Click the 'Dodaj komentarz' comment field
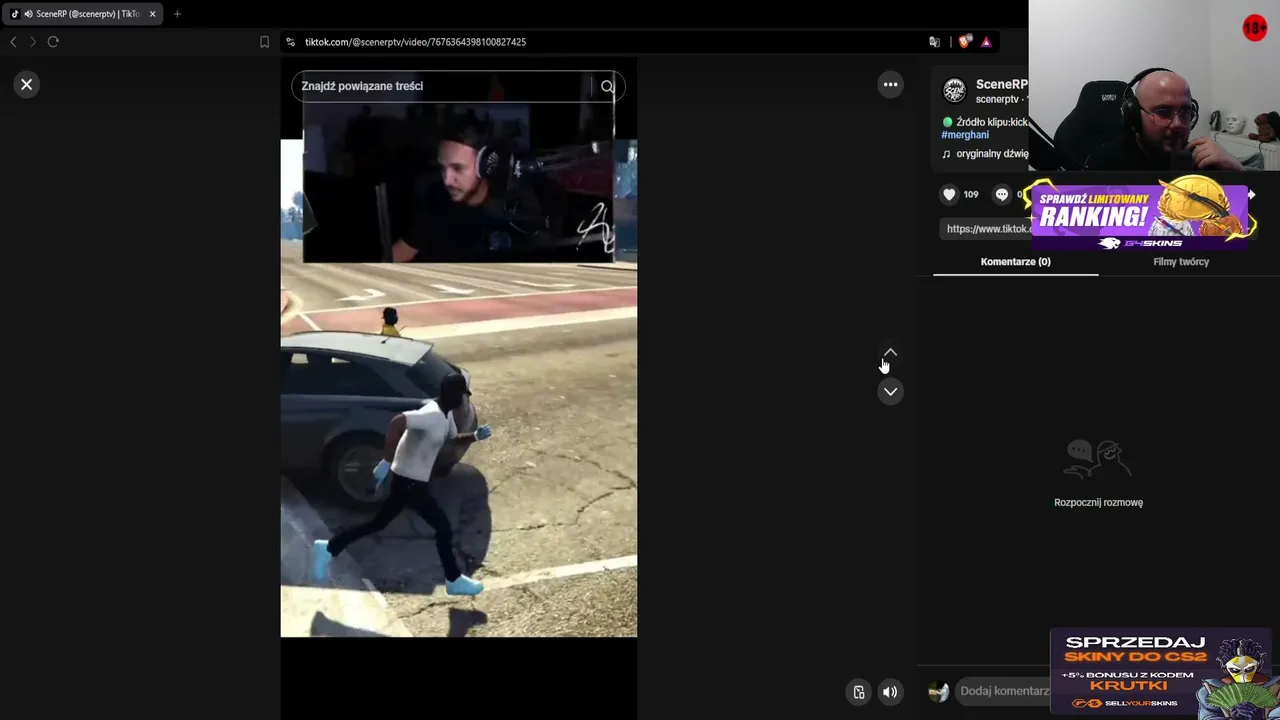Image resolution: width=1280 pixels, height=720 pixels. [1003, 691]
